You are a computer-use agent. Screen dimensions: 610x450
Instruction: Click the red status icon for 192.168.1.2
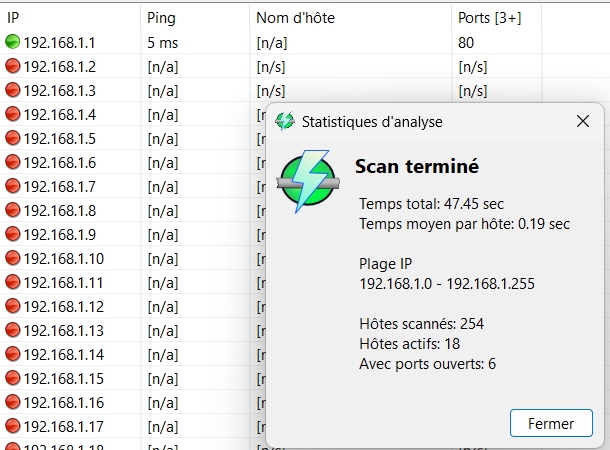pos(12,67)
